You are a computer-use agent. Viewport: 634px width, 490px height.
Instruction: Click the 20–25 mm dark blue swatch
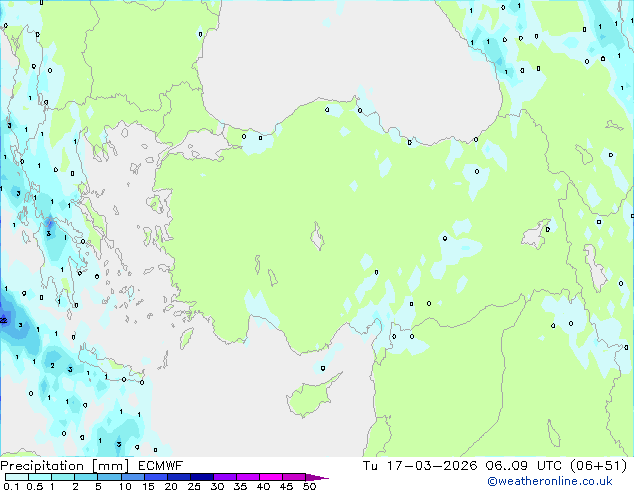(x=178, y=477)
